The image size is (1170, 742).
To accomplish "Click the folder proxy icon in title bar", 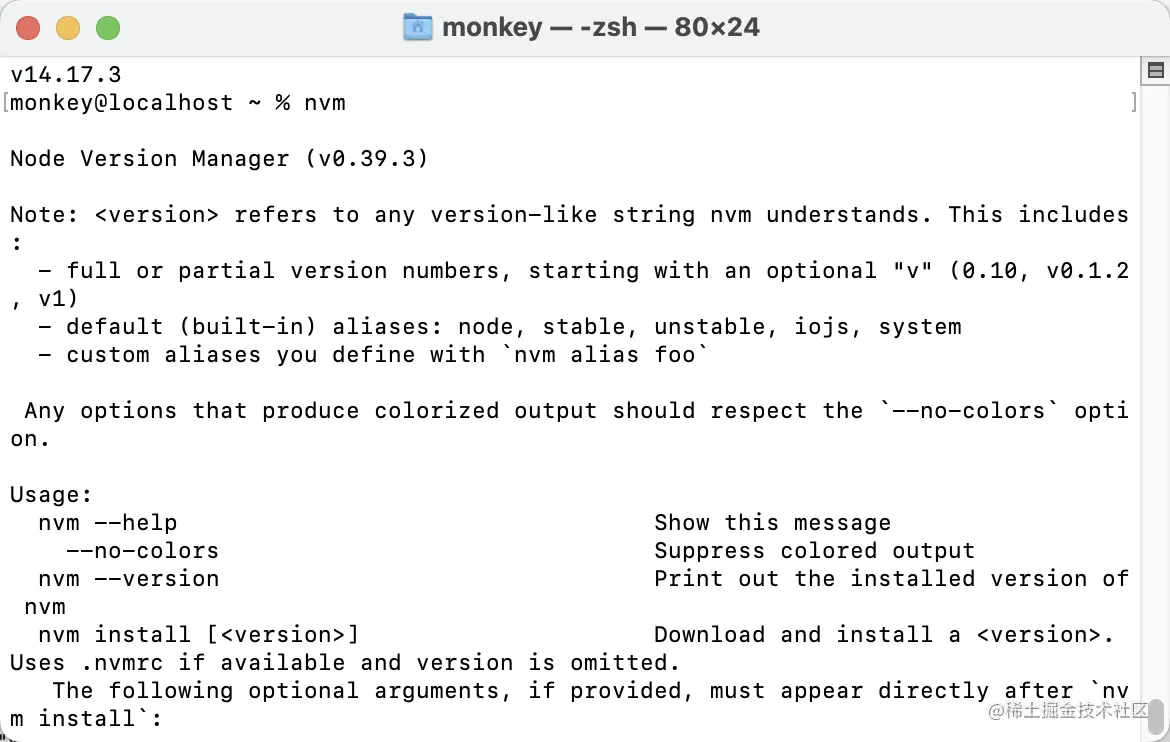I will tap(418, 28).
